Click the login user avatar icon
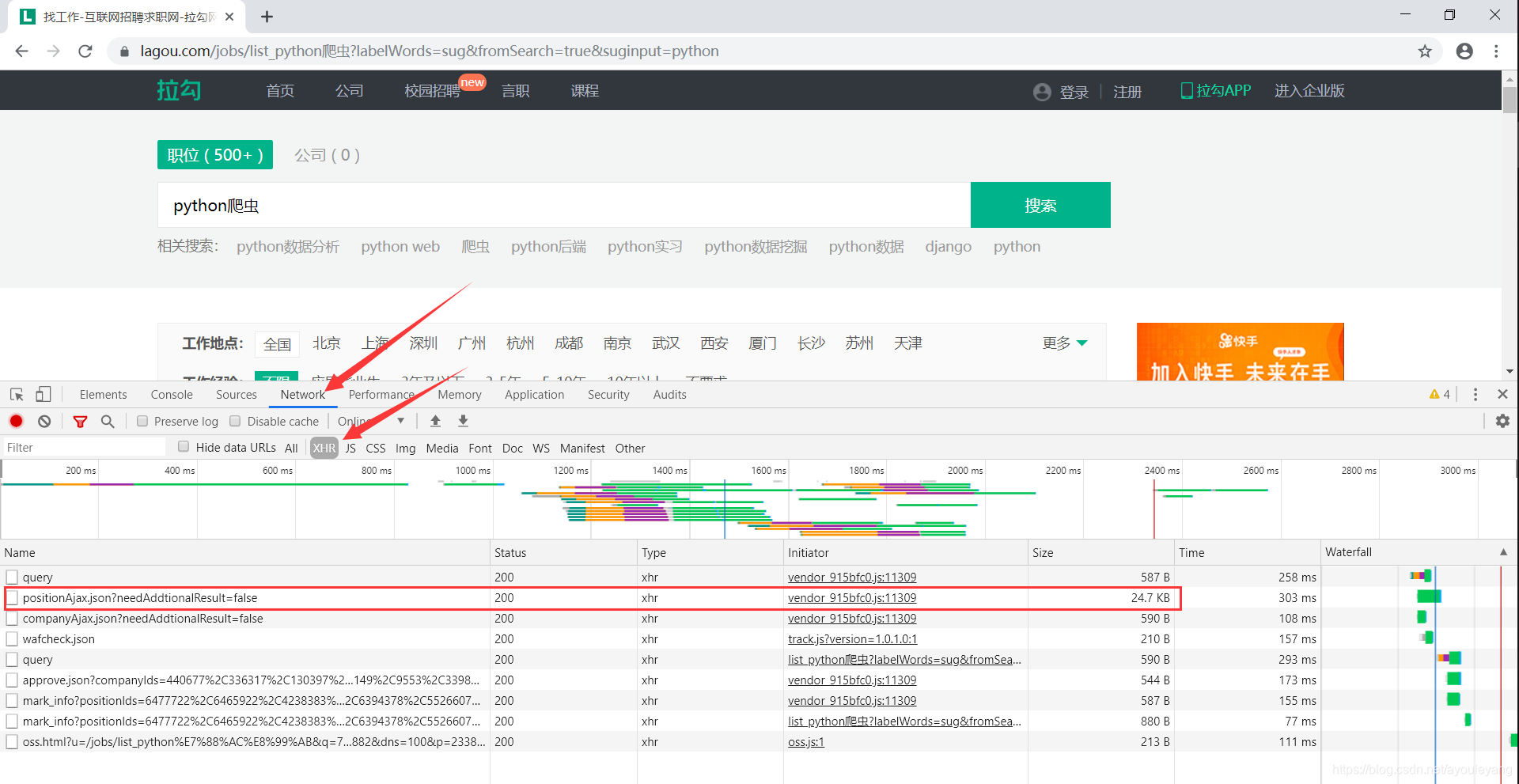Image resolution: width=1519 pixels, height=784 pixels. (x=1042, y=92)
